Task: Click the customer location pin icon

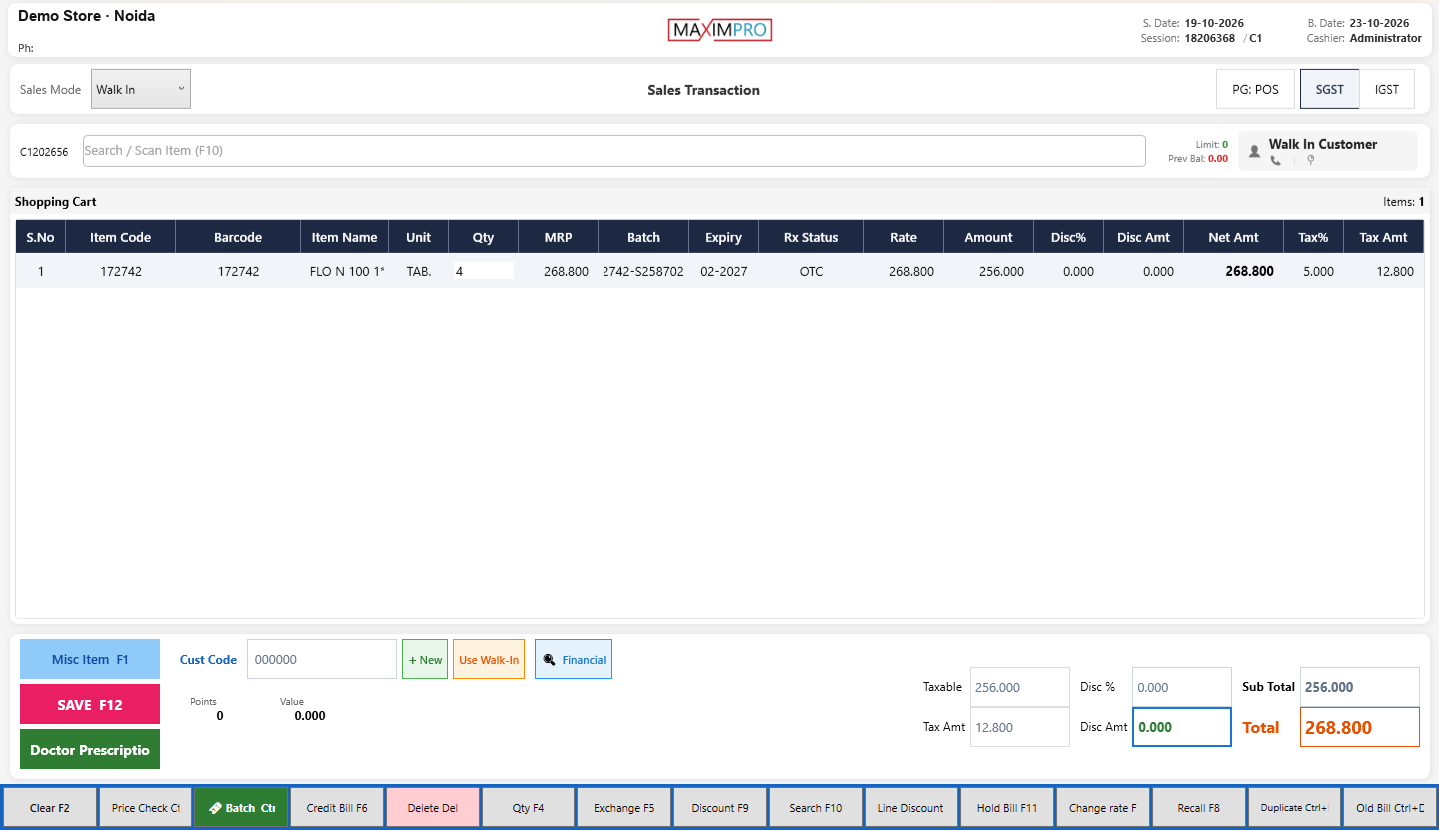Action: pyautogui.click(x=1311, y=160)
